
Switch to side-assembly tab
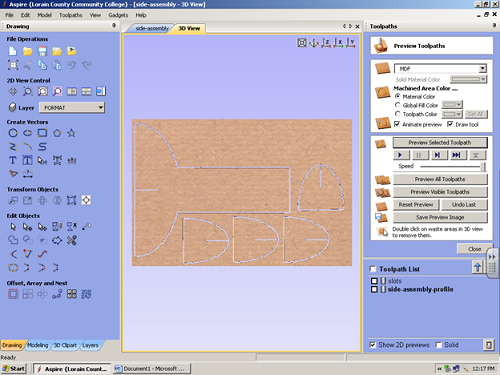152,28
